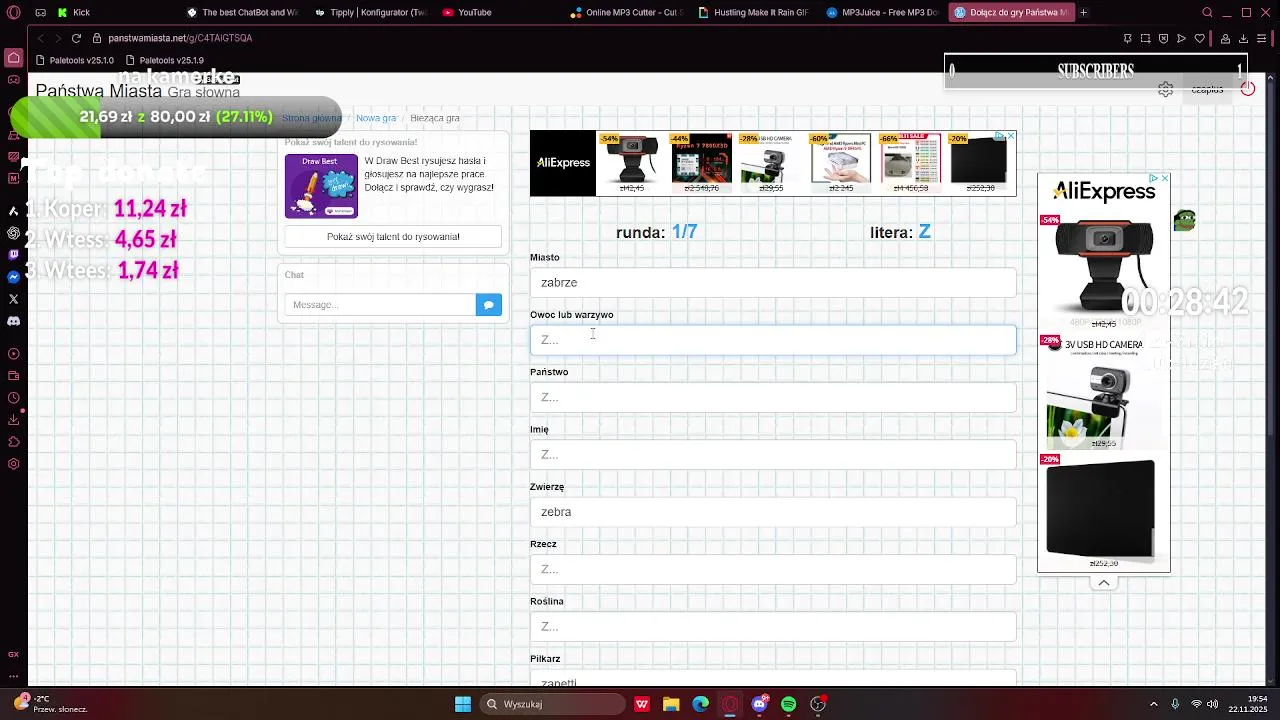Open the sidebar Home icon
Viewport: 1280px width, 720px height.
pos(14,58)
